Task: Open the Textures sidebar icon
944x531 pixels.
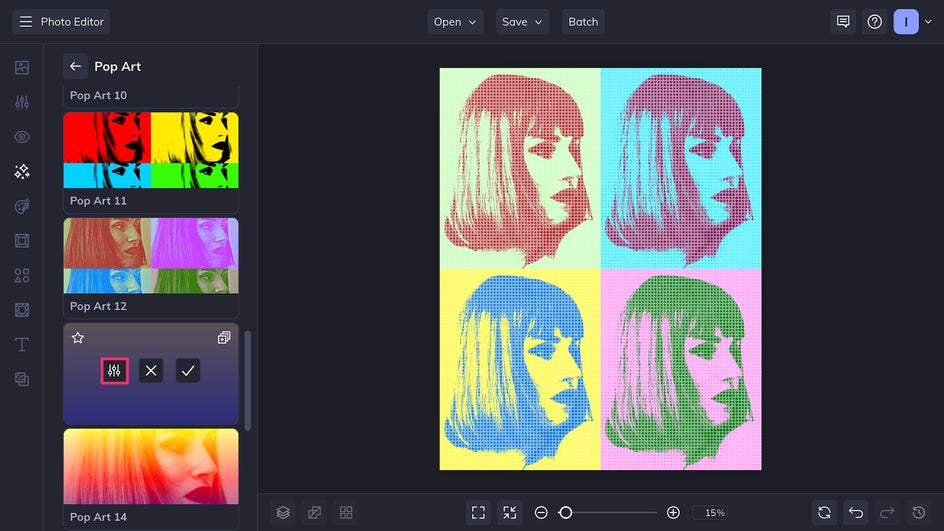Action: (x=22, y=310)
